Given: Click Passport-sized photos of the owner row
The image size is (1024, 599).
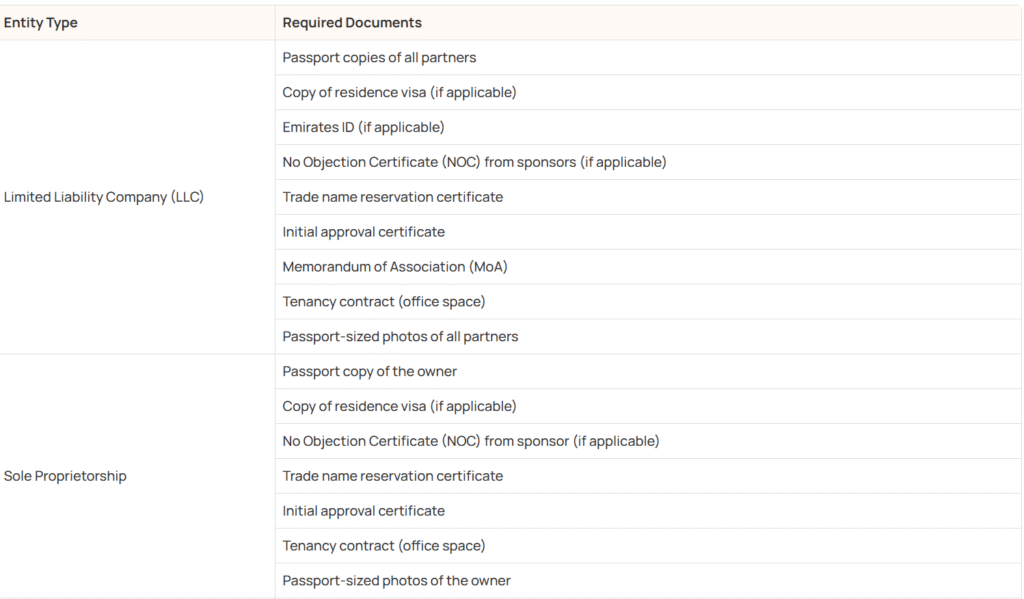Looking at the screenshot, I should (648, 581).
